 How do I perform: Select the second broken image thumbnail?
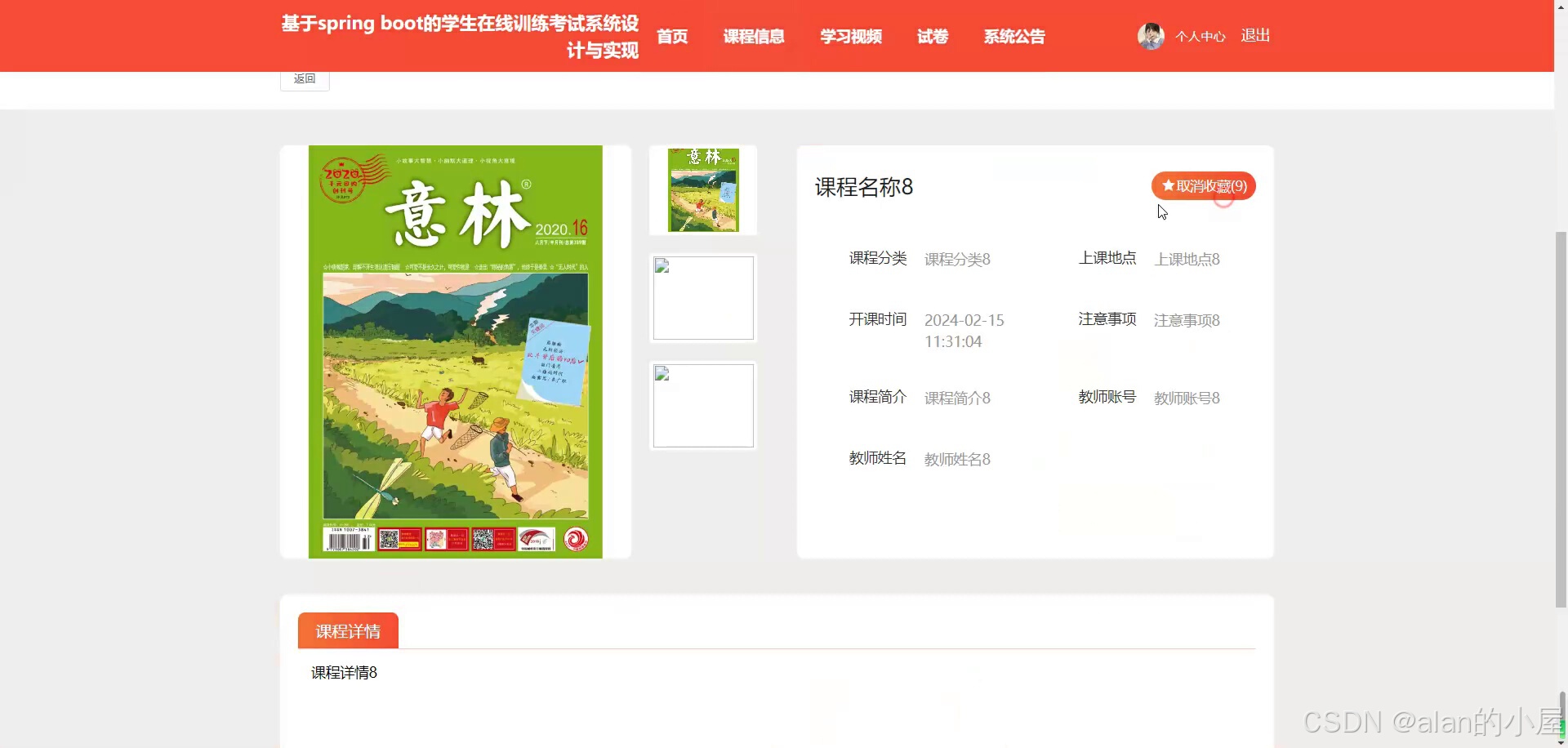703,298
